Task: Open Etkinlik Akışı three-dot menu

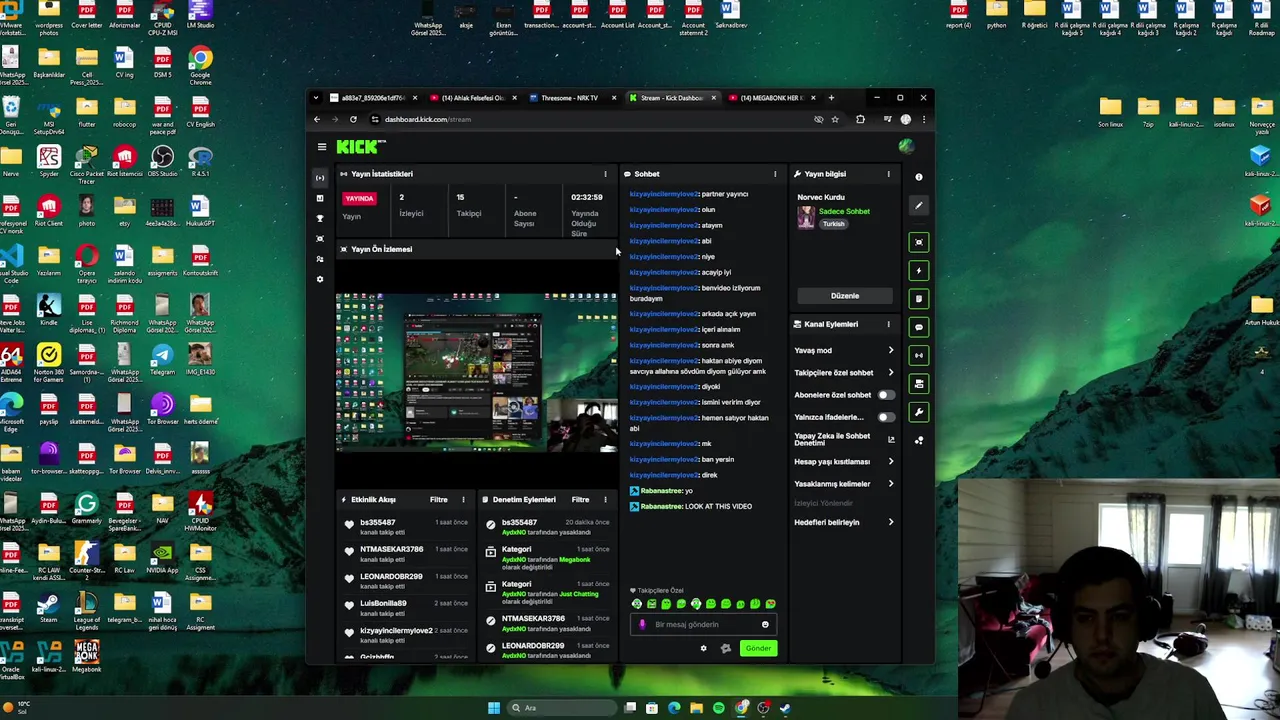Action: [463, 499]
